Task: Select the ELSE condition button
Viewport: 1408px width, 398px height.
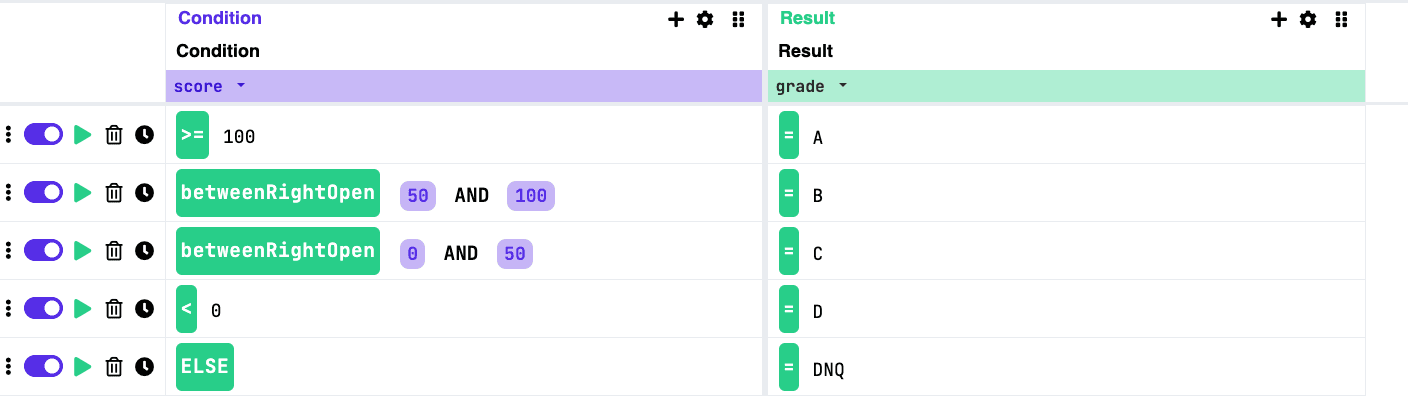Action: tap(205, 367)
